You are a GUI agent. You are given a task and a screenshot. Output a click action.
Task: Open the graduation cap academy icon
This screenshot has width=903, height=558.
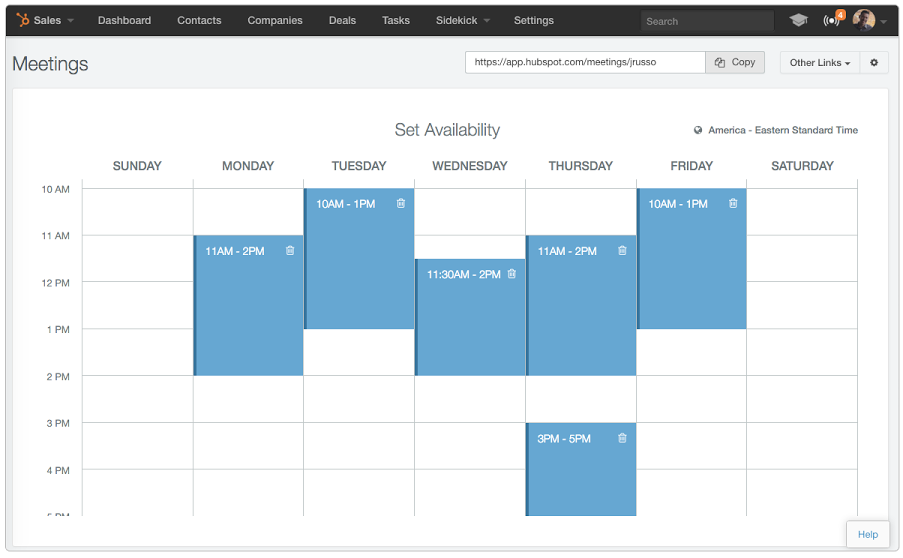798,20
